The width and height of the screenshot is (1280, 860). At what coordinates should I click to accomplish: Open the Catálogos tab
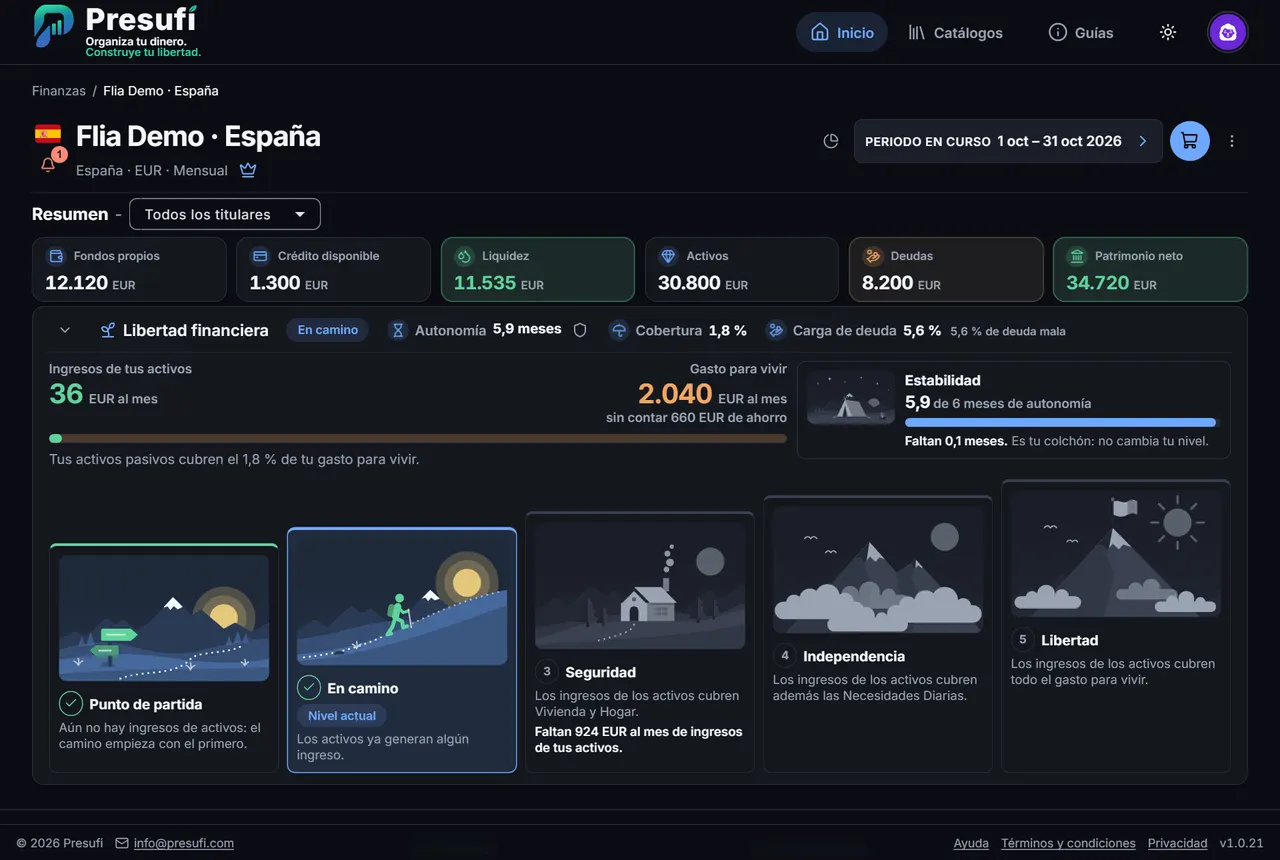point(955,32)
